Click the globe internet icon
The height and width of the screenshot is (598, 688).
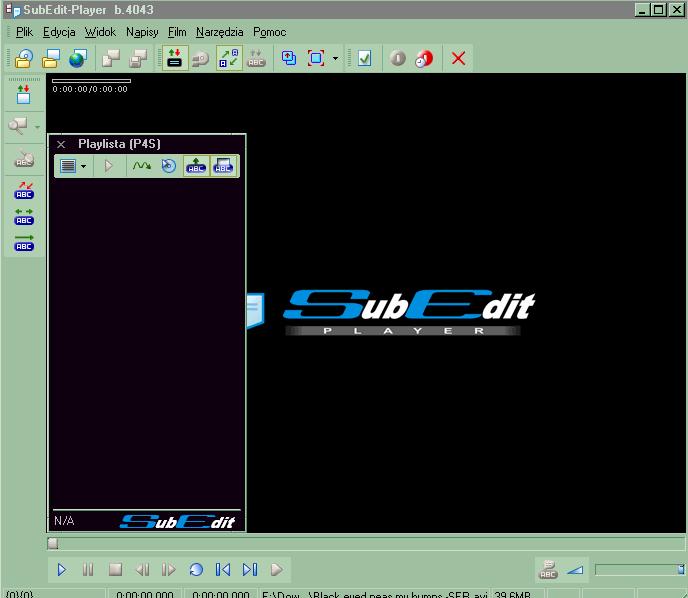[78, 58]
